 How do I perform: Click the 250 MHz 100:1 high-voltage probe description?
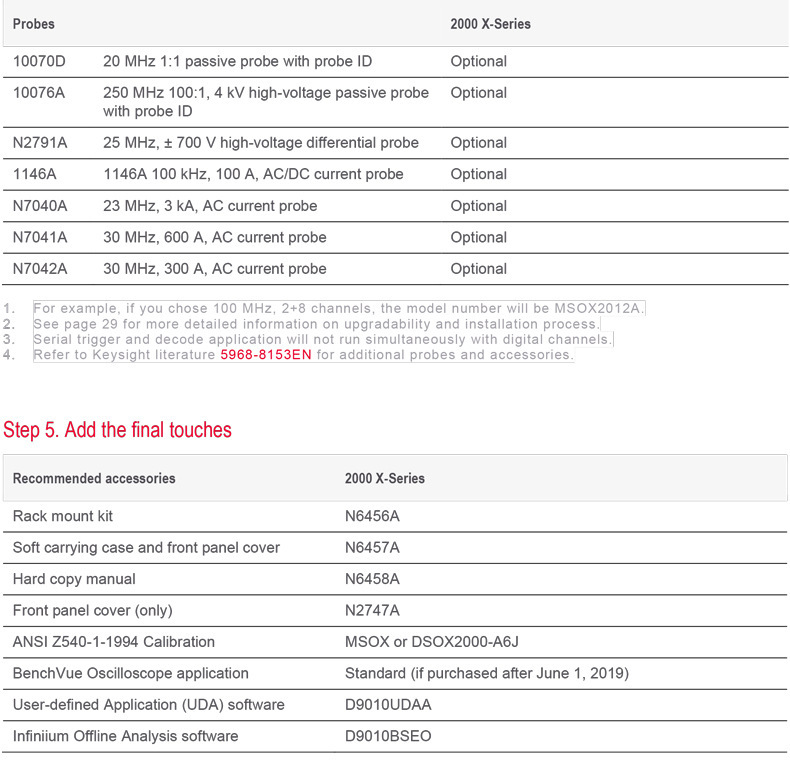click(x=266, y=102)
